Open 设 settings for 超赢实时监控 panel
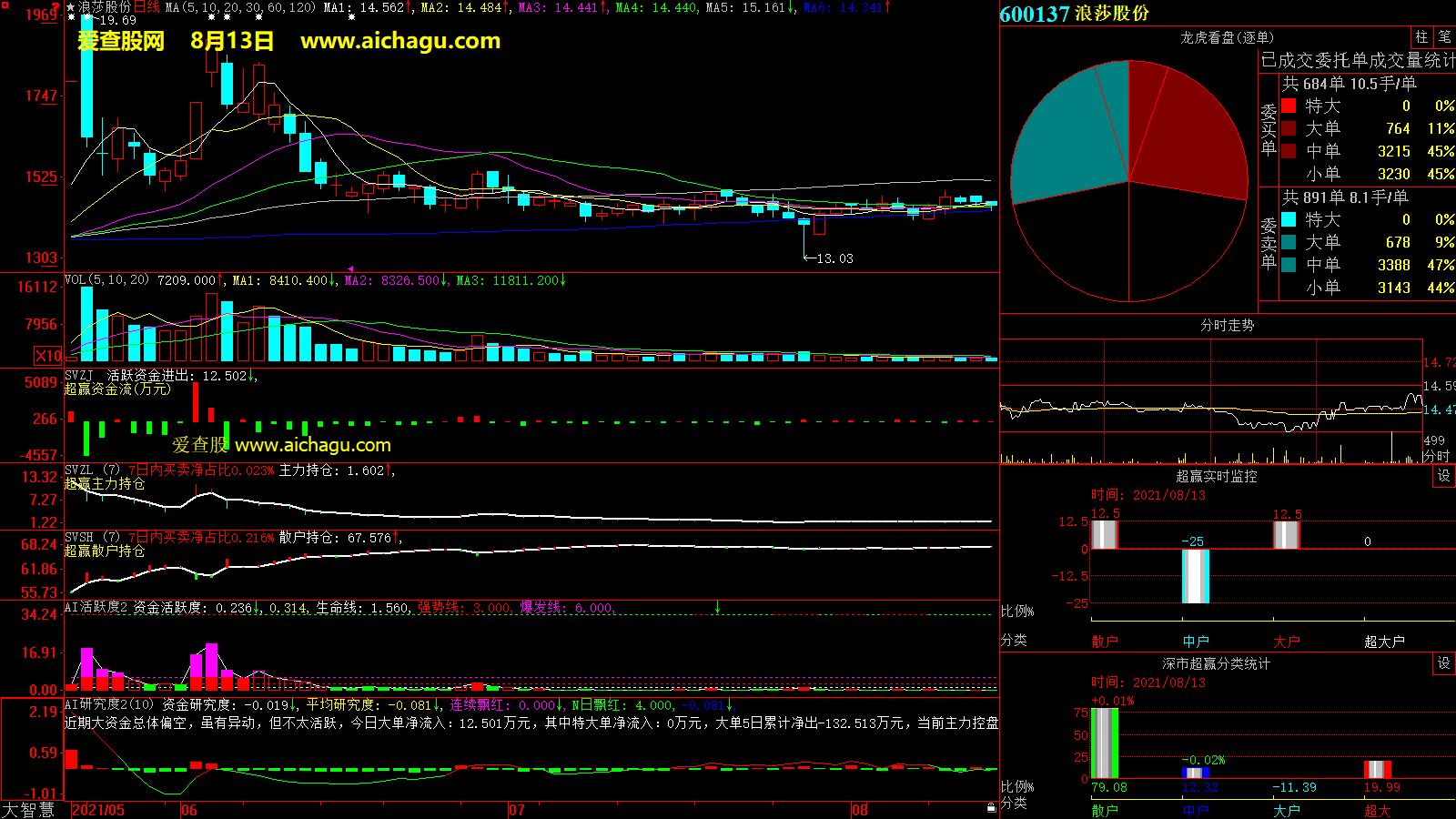1456x819 pixels. pos(1444,476)
